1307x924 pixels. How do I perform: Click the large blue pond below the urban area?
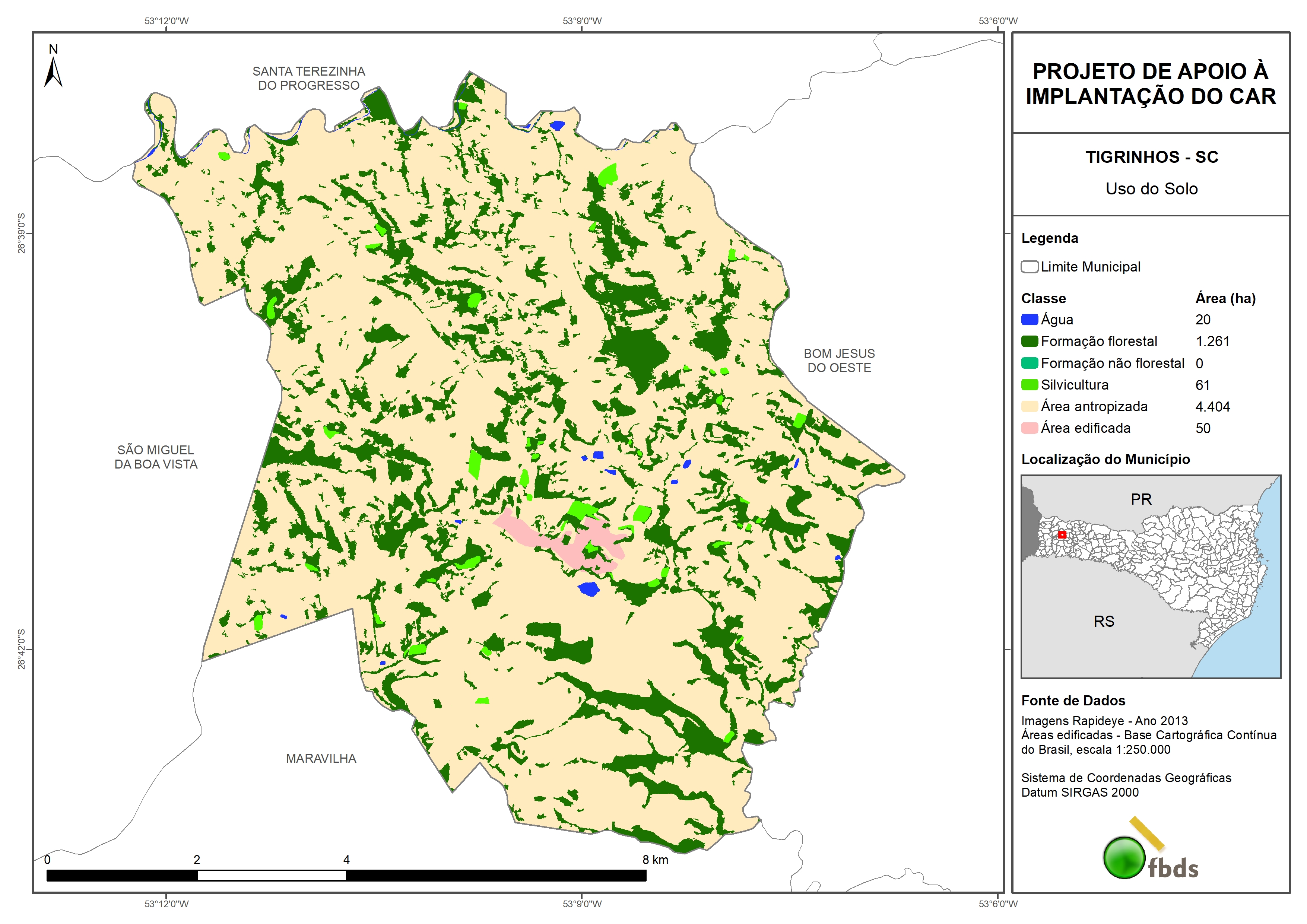[x=589, y=589]
